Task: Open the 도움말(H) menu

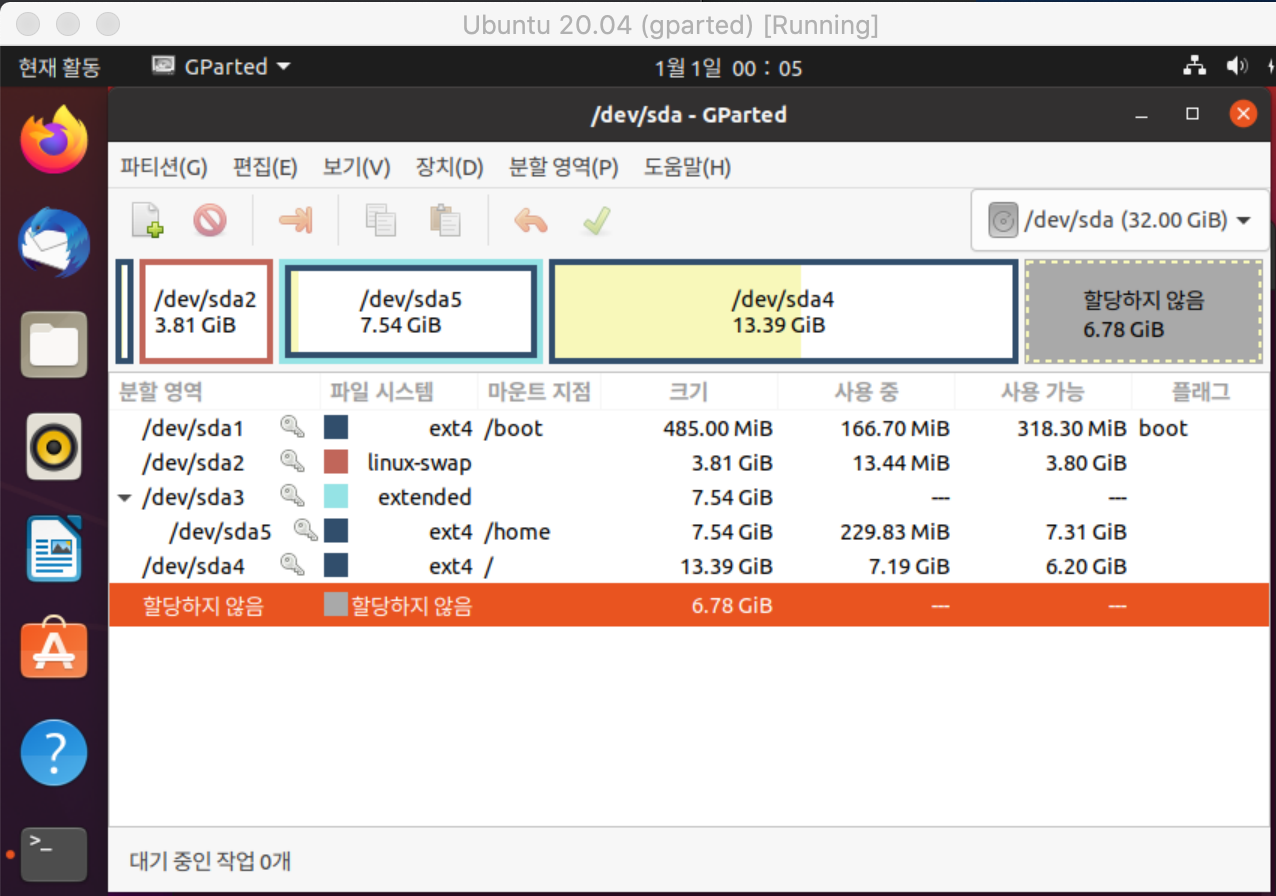Action: coord(687,167)
